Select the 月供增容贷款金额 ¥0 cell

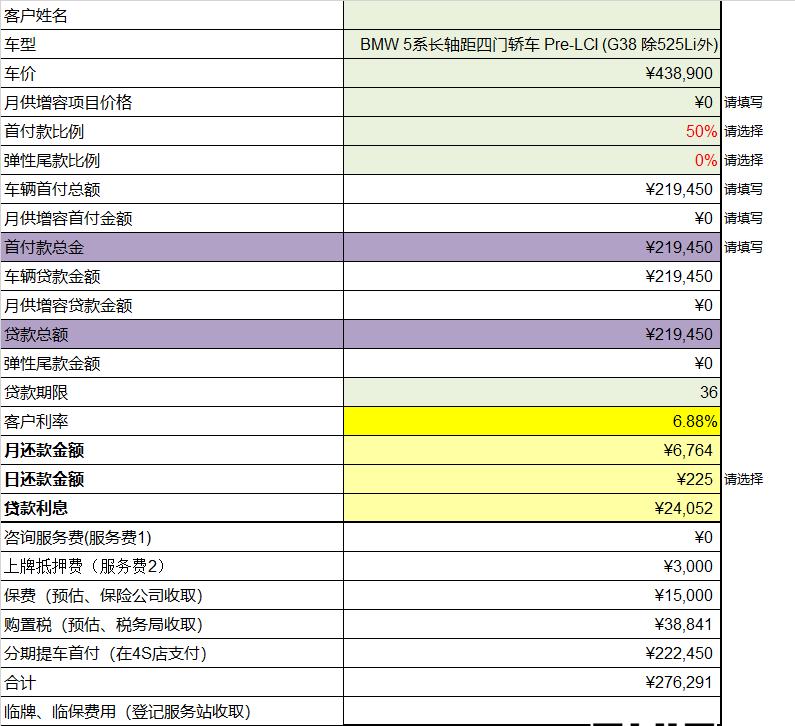[x=532, y=305]
